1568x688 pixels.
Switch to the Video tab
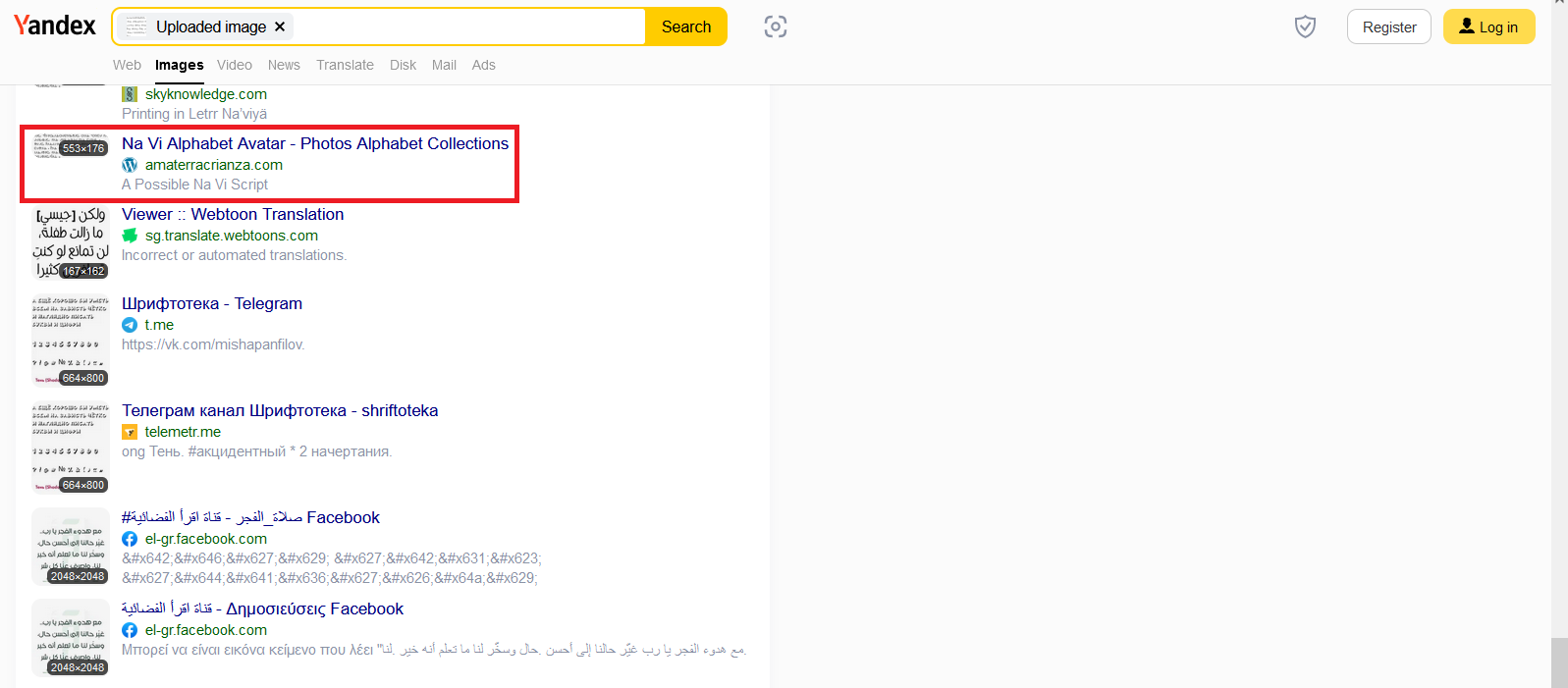point(235,65)
